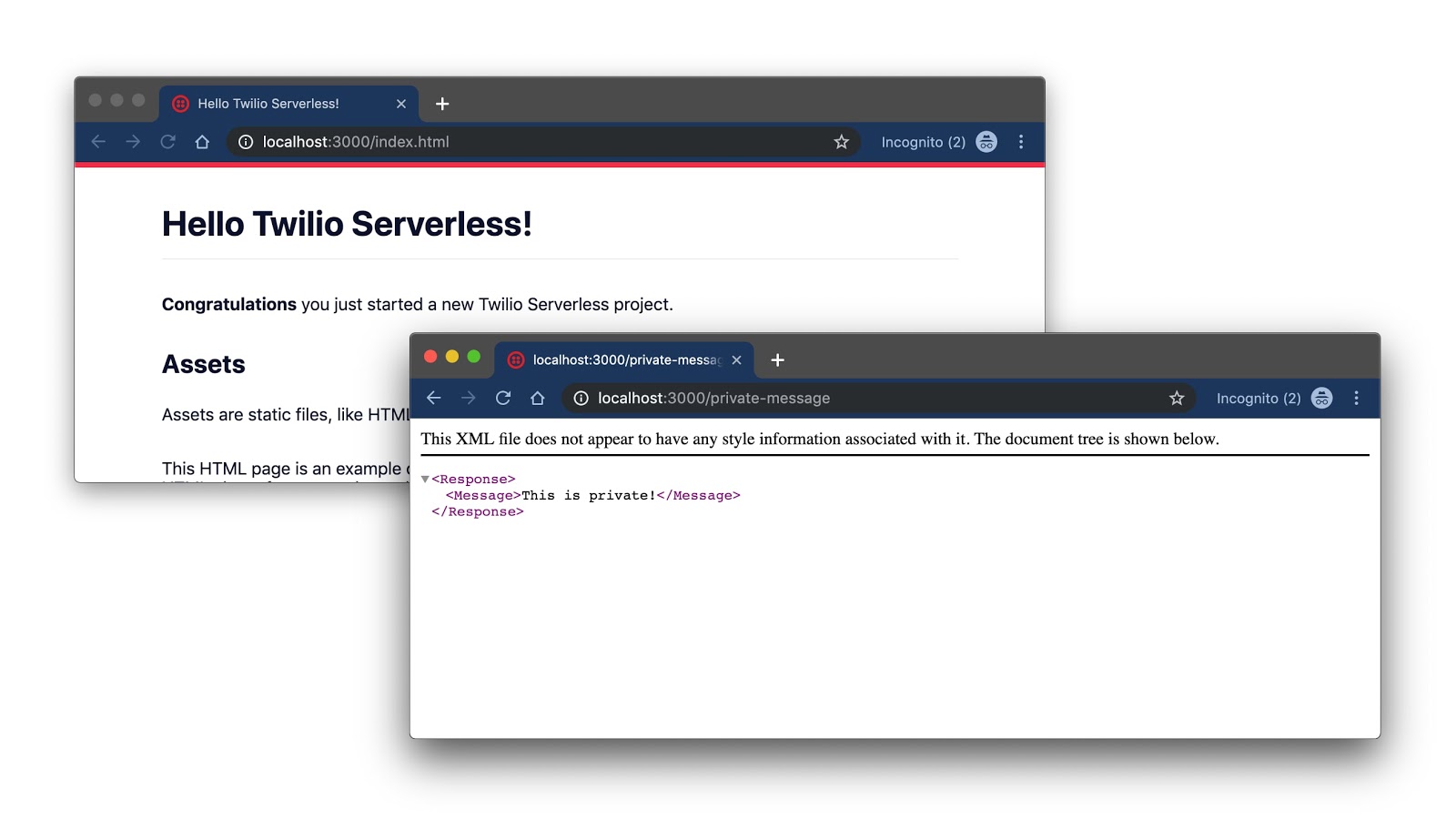The image size is (1456, 839).
Task: Open Chrome menu in the private-message window
Action: (1356, 399)
